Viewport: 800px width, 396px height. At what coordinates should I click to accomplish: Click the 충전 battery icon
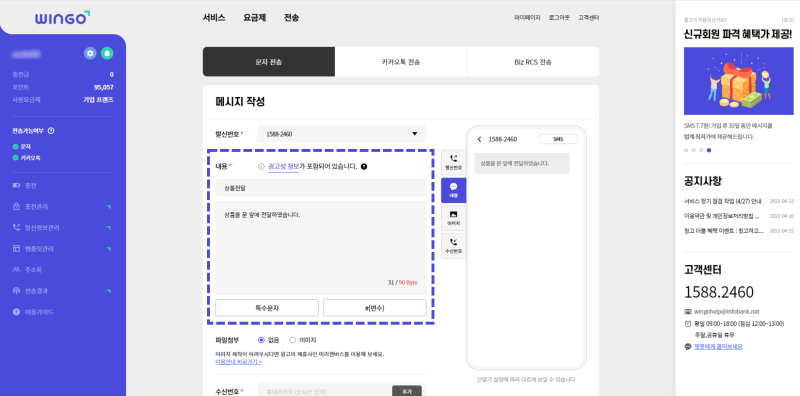tap(16, 186)
